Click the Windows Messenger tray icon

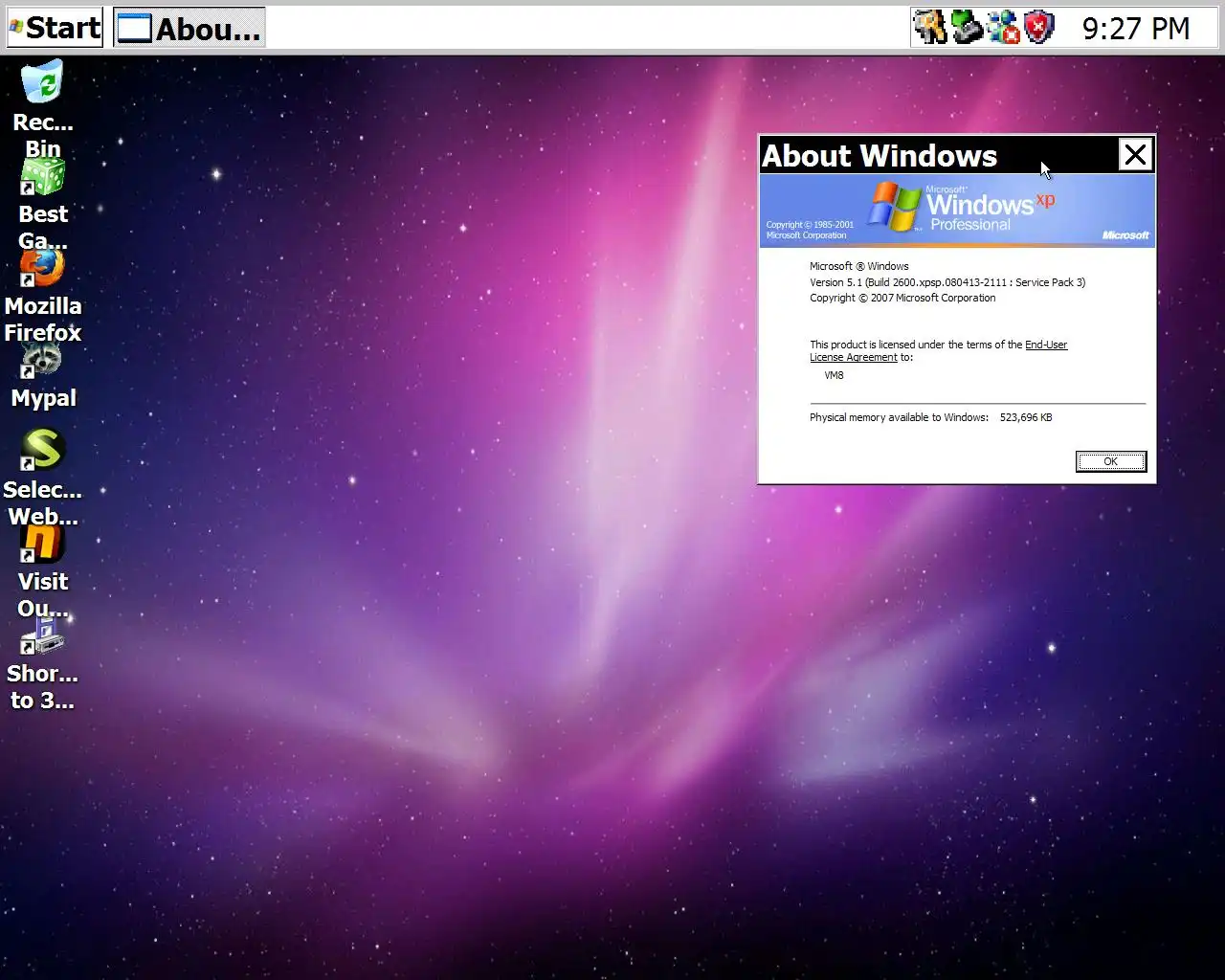point(1003,28)
